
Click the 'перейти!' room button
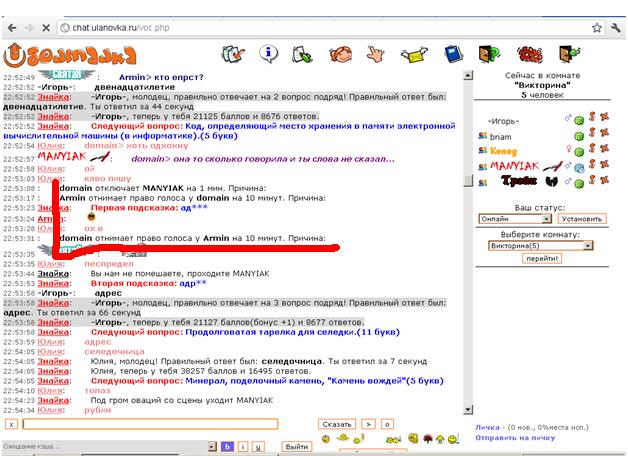pos(543,258)
